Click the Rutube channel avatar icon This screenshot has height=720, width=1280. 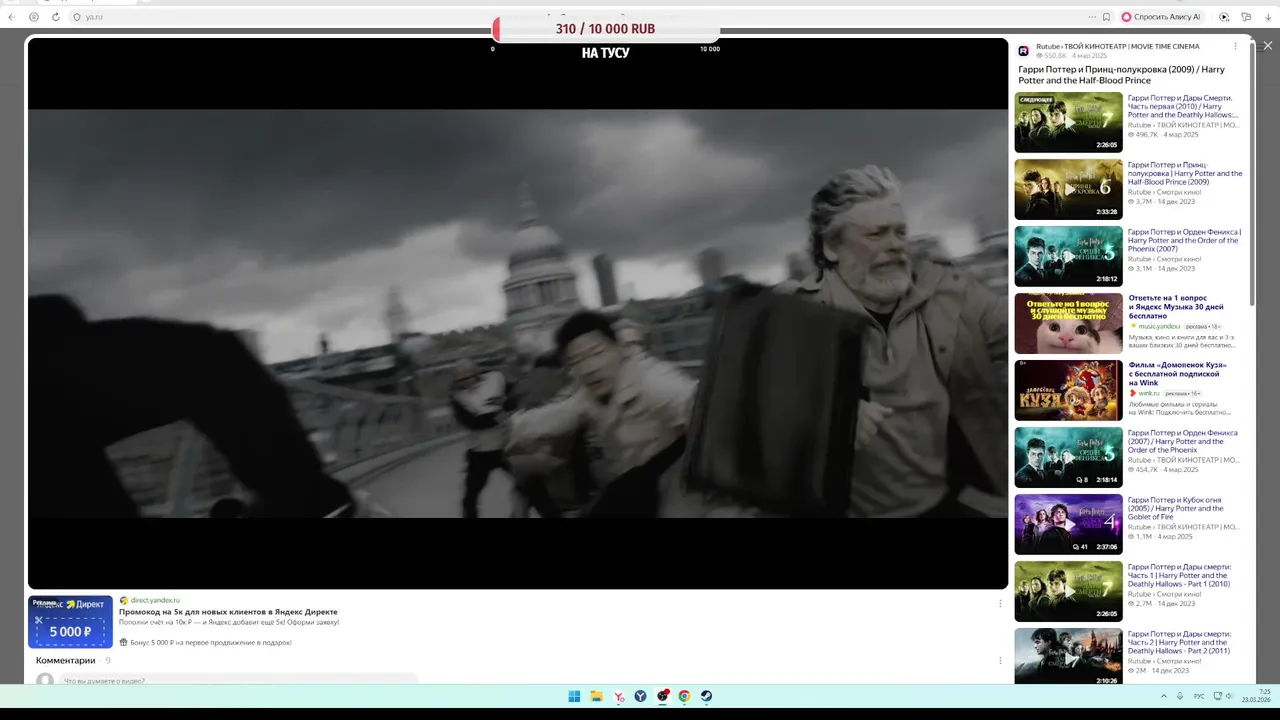[1024, 51]
